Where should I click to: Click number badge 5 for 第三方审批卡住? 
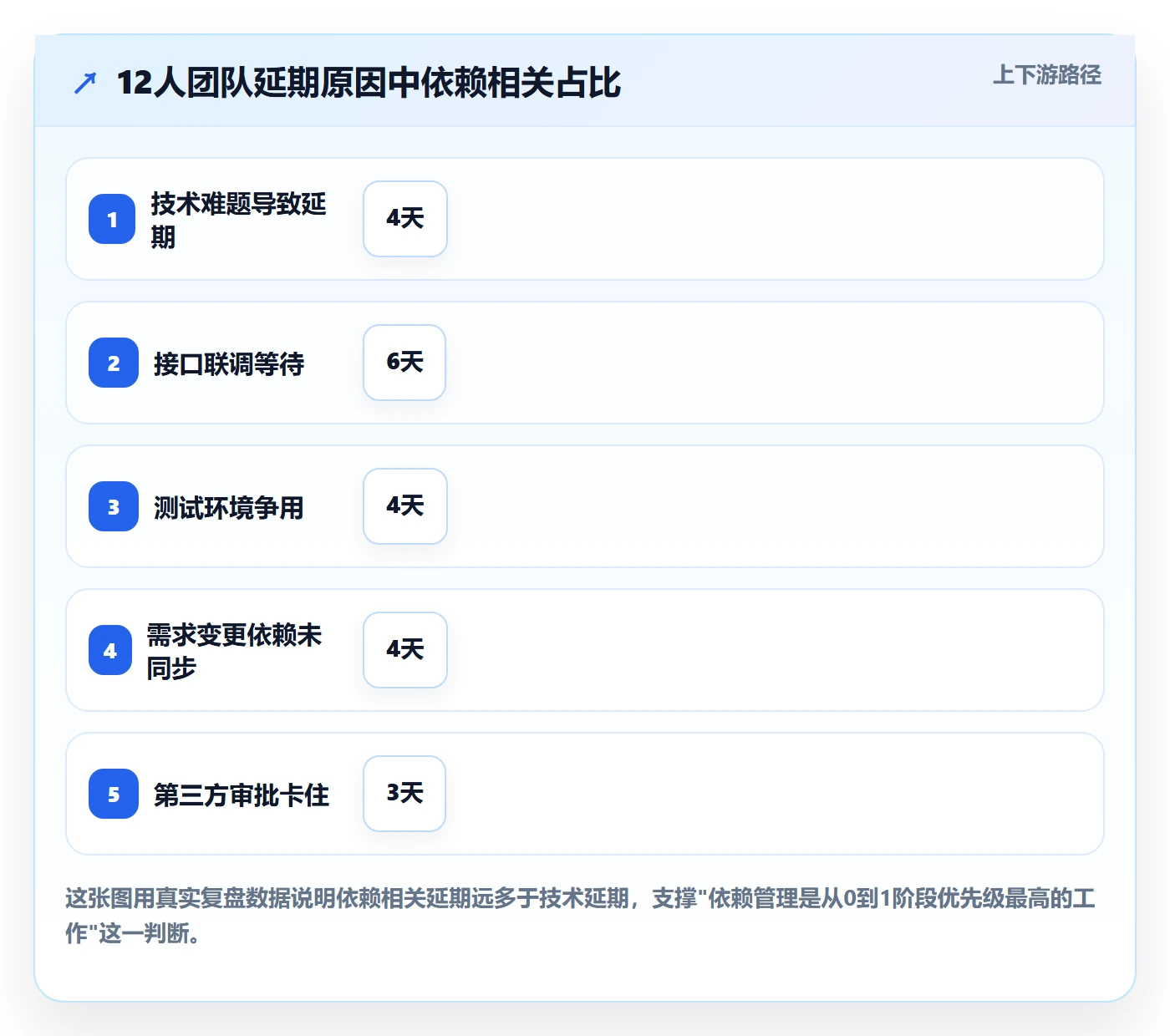coord(114,794)
